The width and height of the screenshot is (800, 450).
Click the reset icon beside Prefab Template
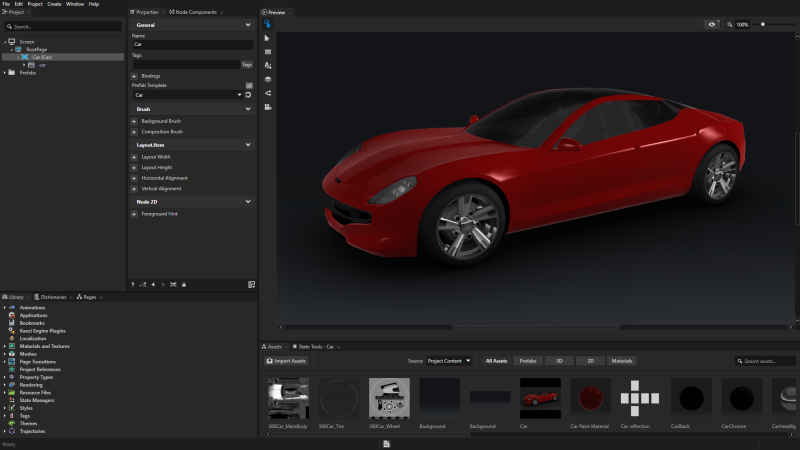point(248,95)
